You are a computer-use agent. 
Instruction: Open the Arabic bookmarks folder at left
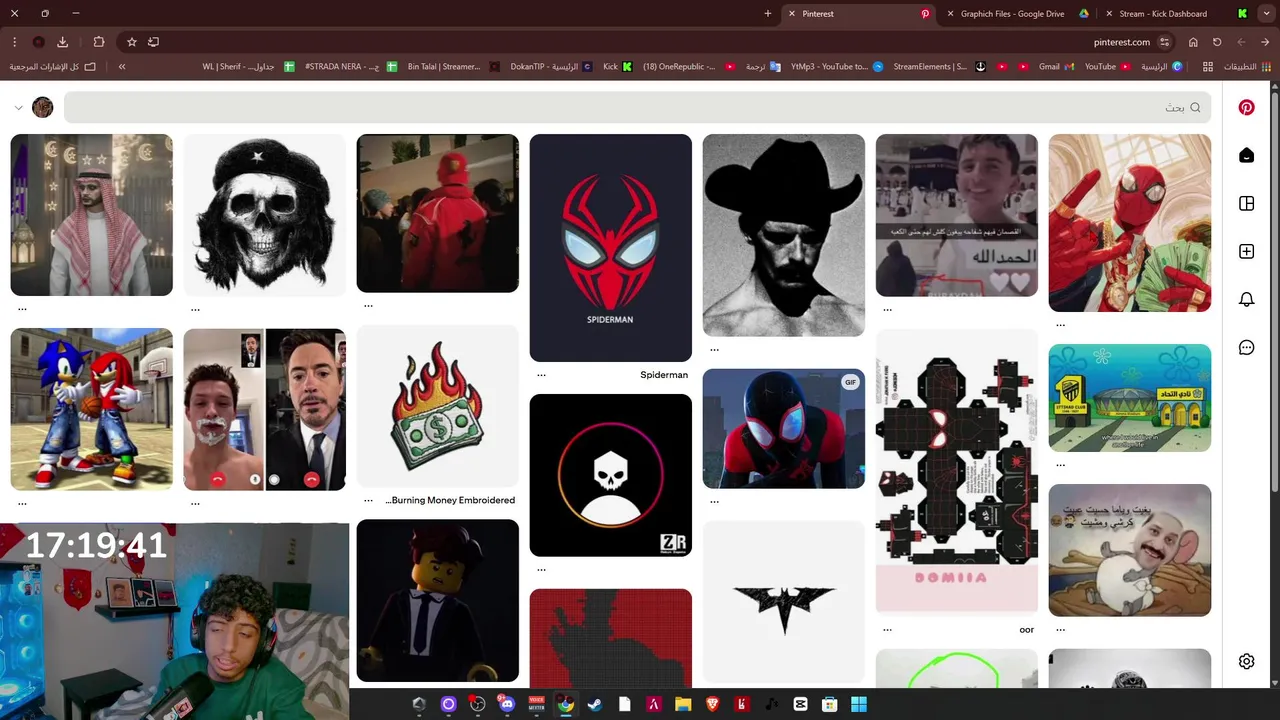(x=52, y=67)
